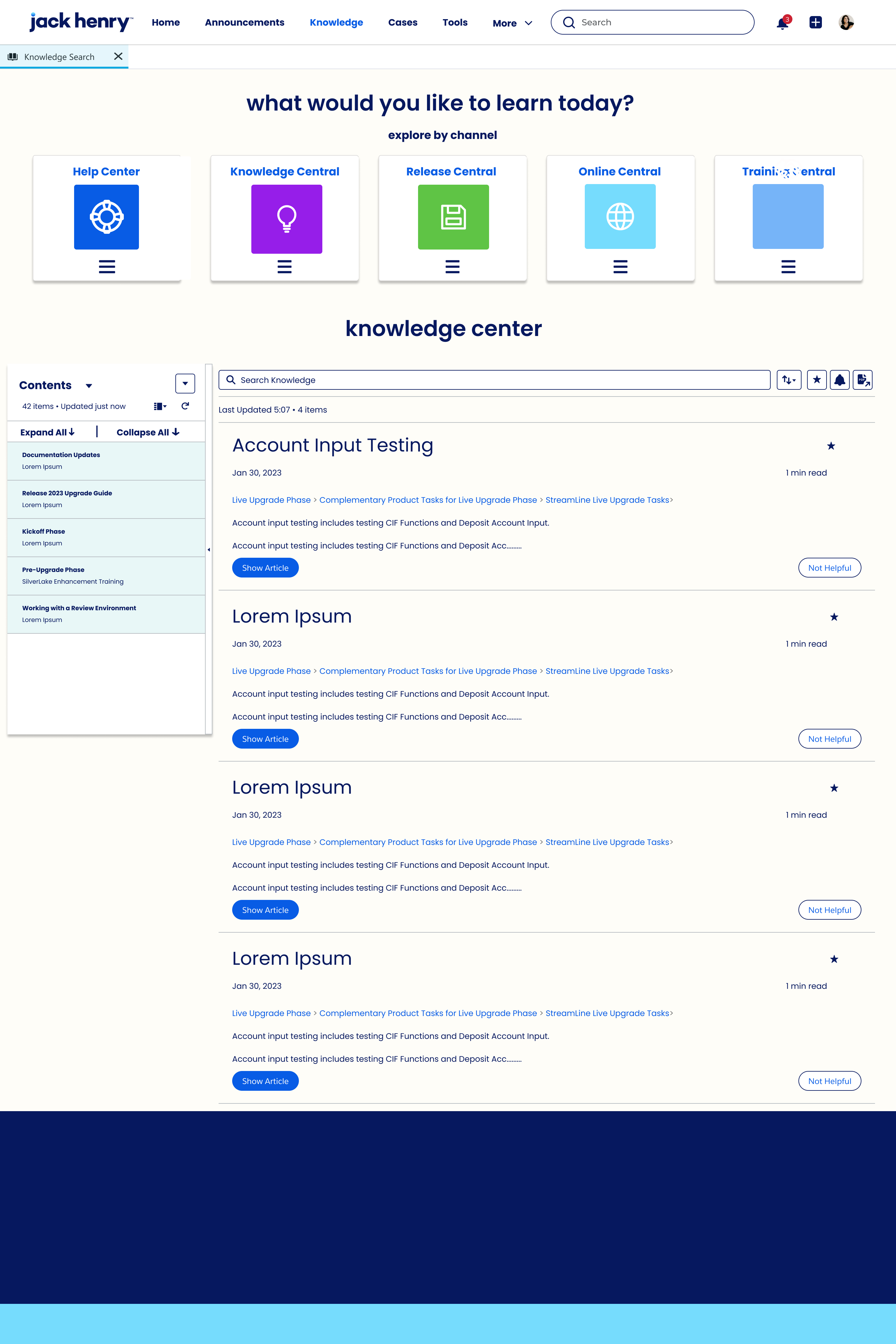Toggle favorite star on last article result
896x1344 pixels.
click(x=834, y=960)
